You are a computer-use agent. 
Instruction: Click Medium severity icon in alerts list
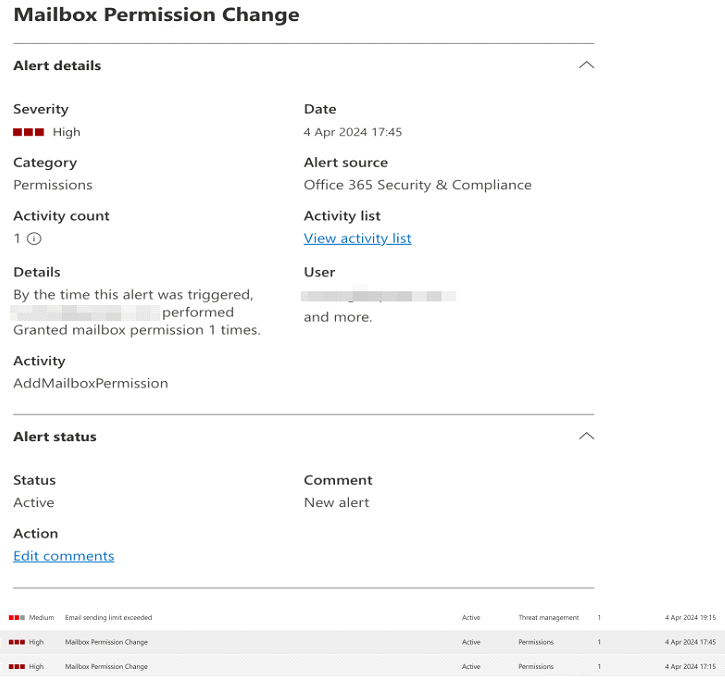pos(16,618)
